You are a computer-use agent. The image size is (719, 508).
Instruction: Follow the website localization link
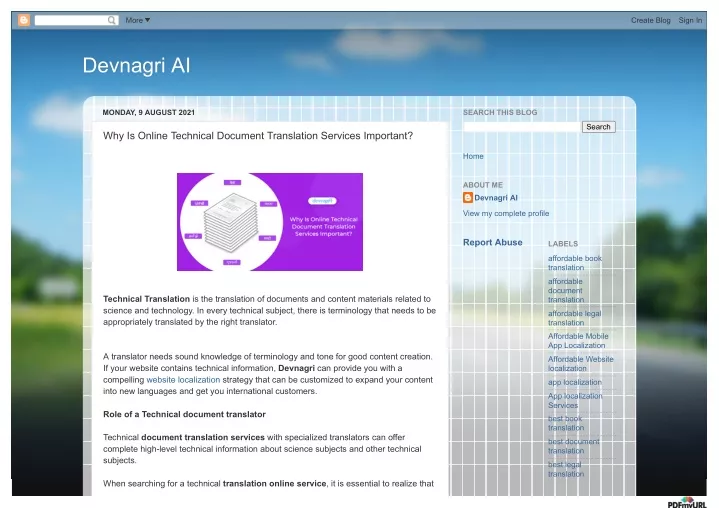[183, 380]
